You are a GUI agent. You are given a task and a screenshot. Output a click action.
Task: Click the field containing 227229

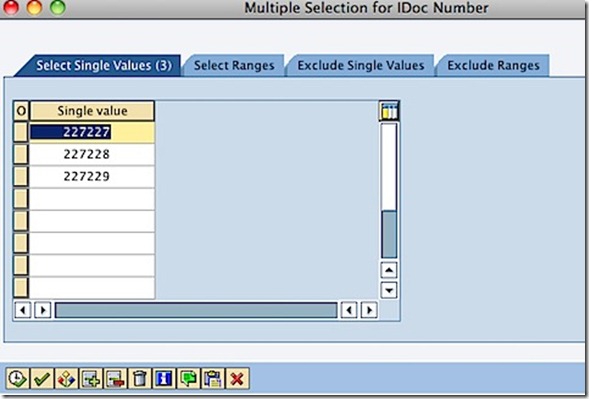pyautogui.click(x=92, y=177)
